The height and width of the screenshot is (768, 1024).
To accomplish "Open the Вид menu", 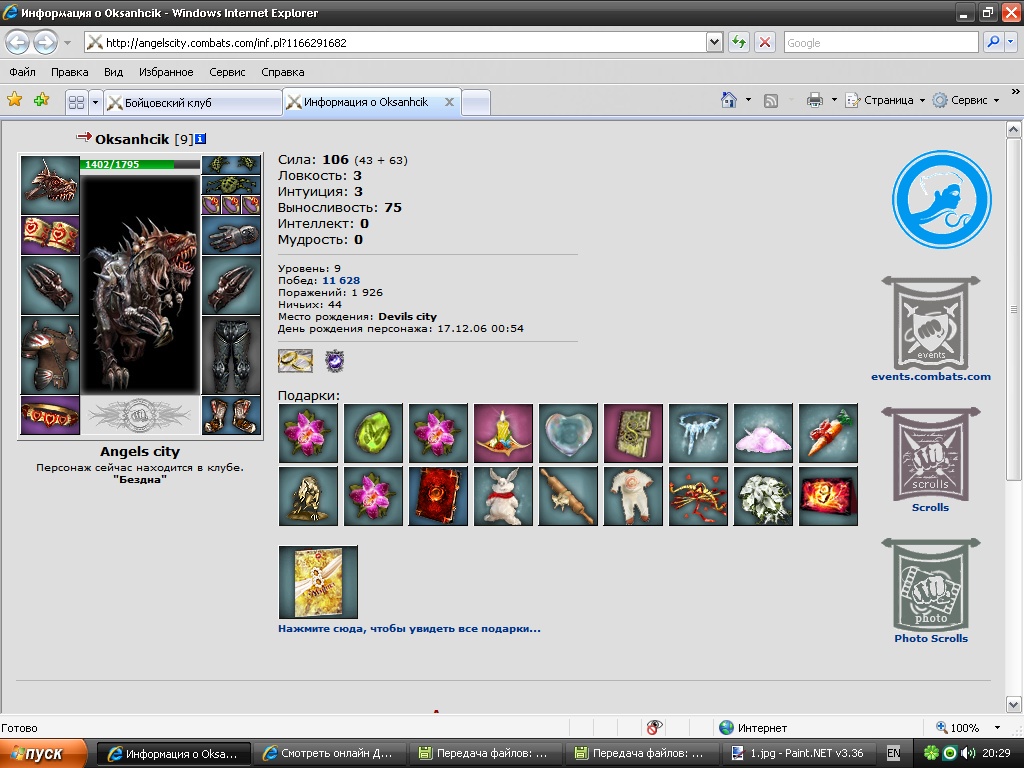I will tap(114, 72).
